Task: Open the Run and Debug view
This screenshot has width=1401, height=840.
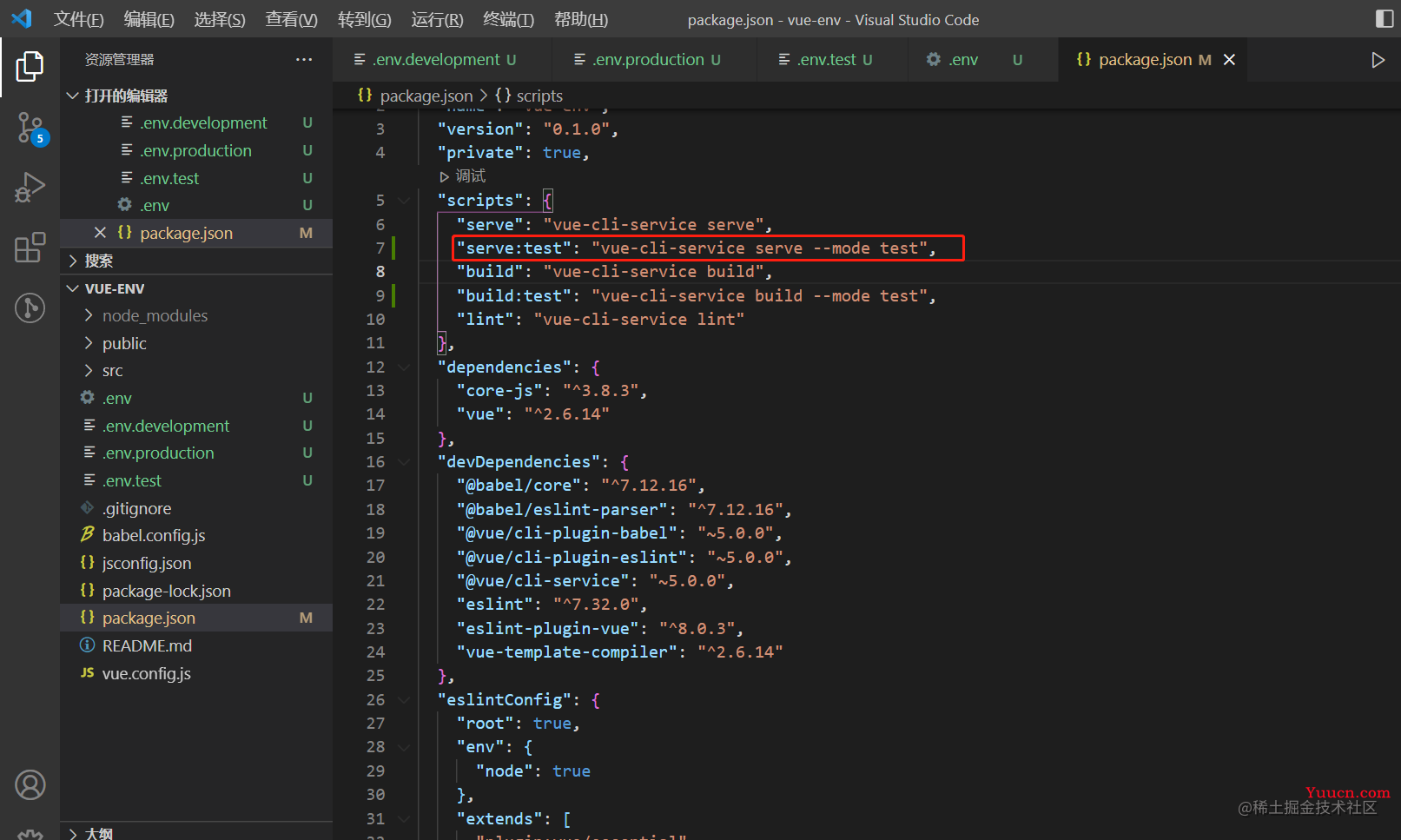Action: coord(30,188)
